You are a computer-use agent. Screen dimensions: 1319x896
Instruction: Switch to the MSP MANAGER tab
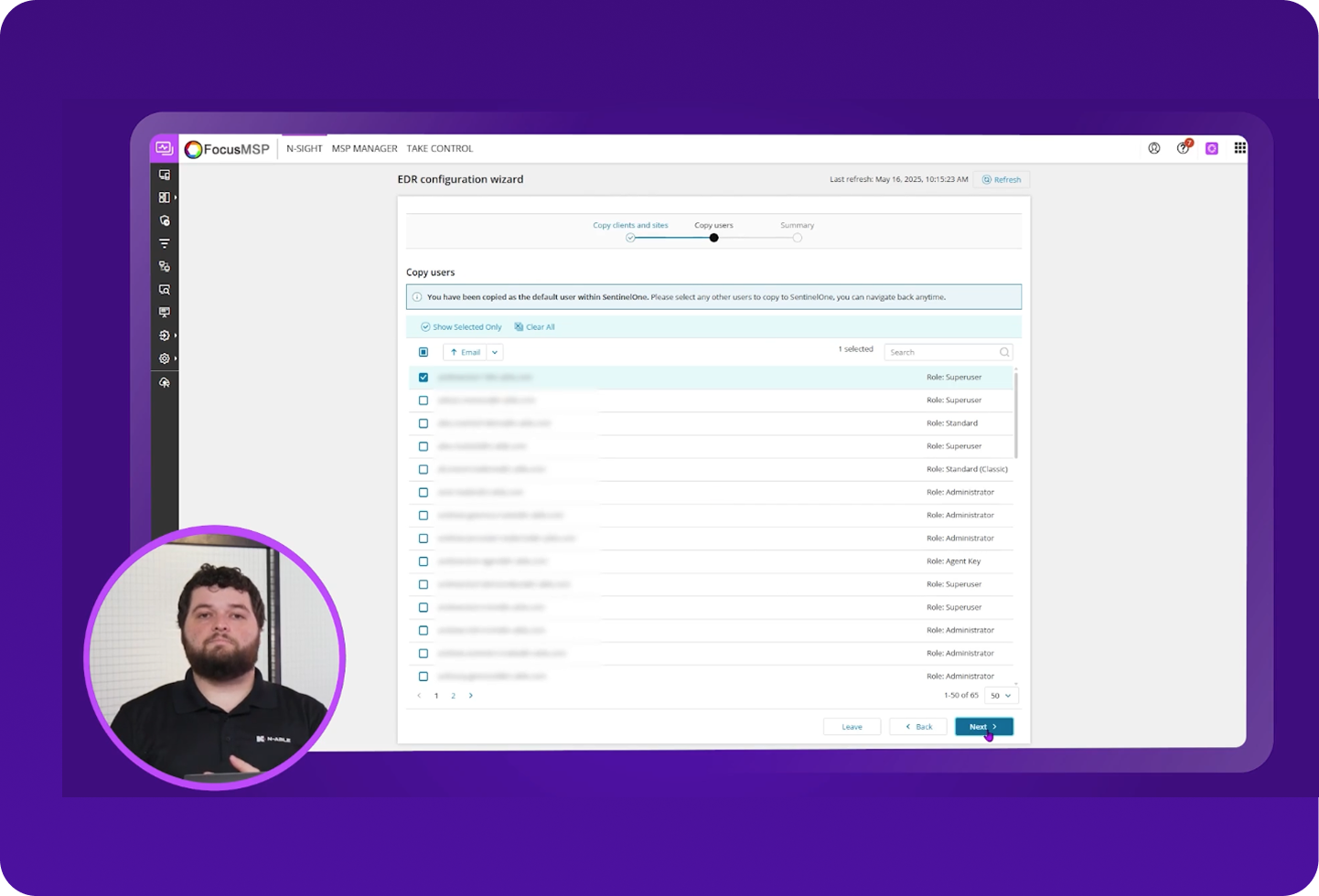(364, 148)
